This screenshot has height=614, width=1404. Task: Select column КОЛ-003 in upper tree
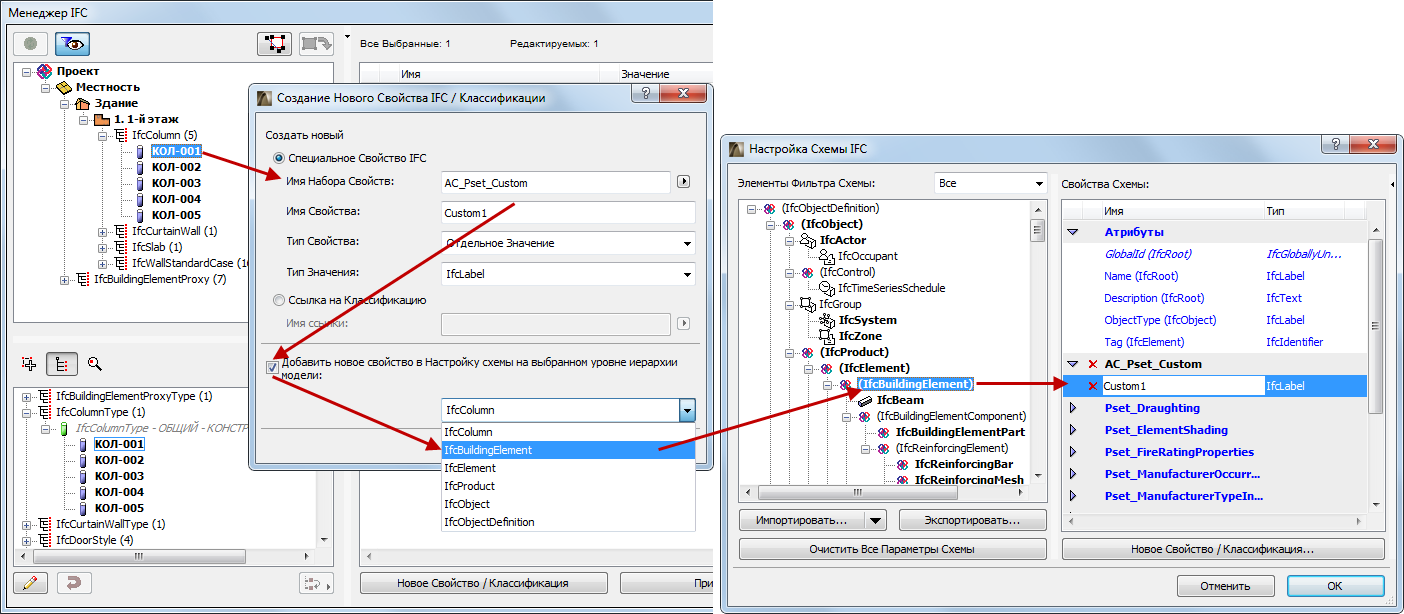coord(176,183)
